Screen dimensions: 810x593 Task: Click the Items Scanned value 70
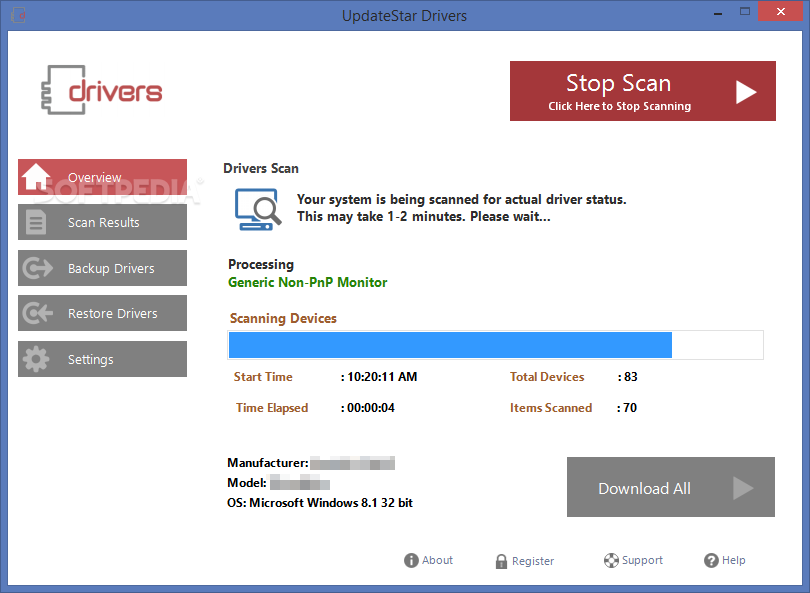pos(630,408)
